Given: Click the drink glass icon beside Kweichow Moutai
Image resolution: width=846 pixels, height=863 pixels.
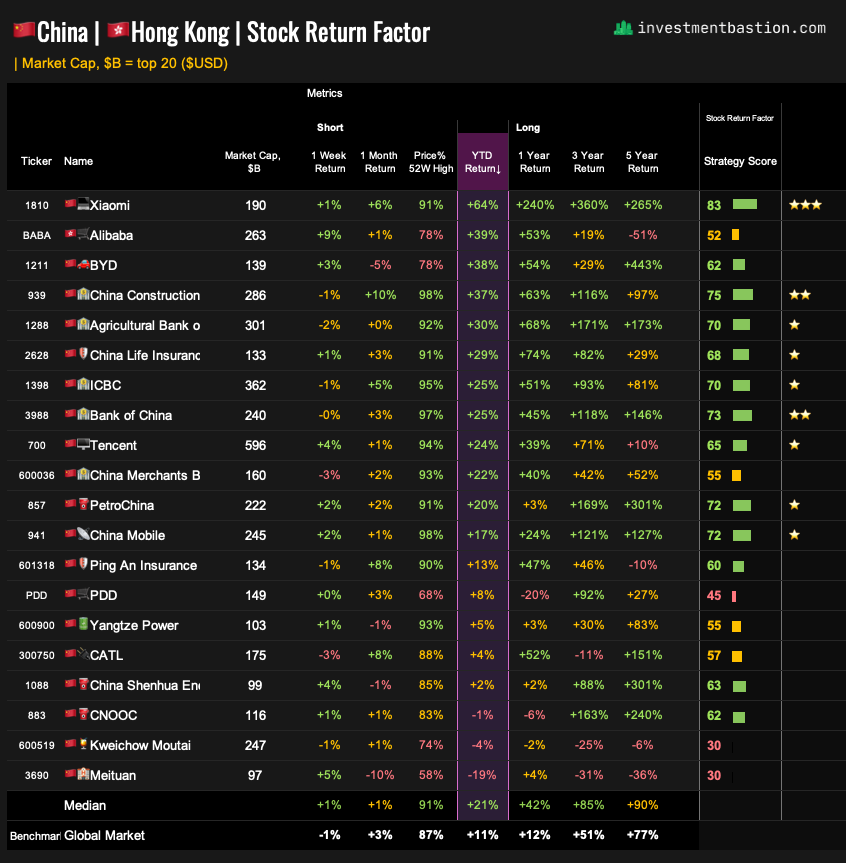Looking at the screenshot, I should 83,744.
